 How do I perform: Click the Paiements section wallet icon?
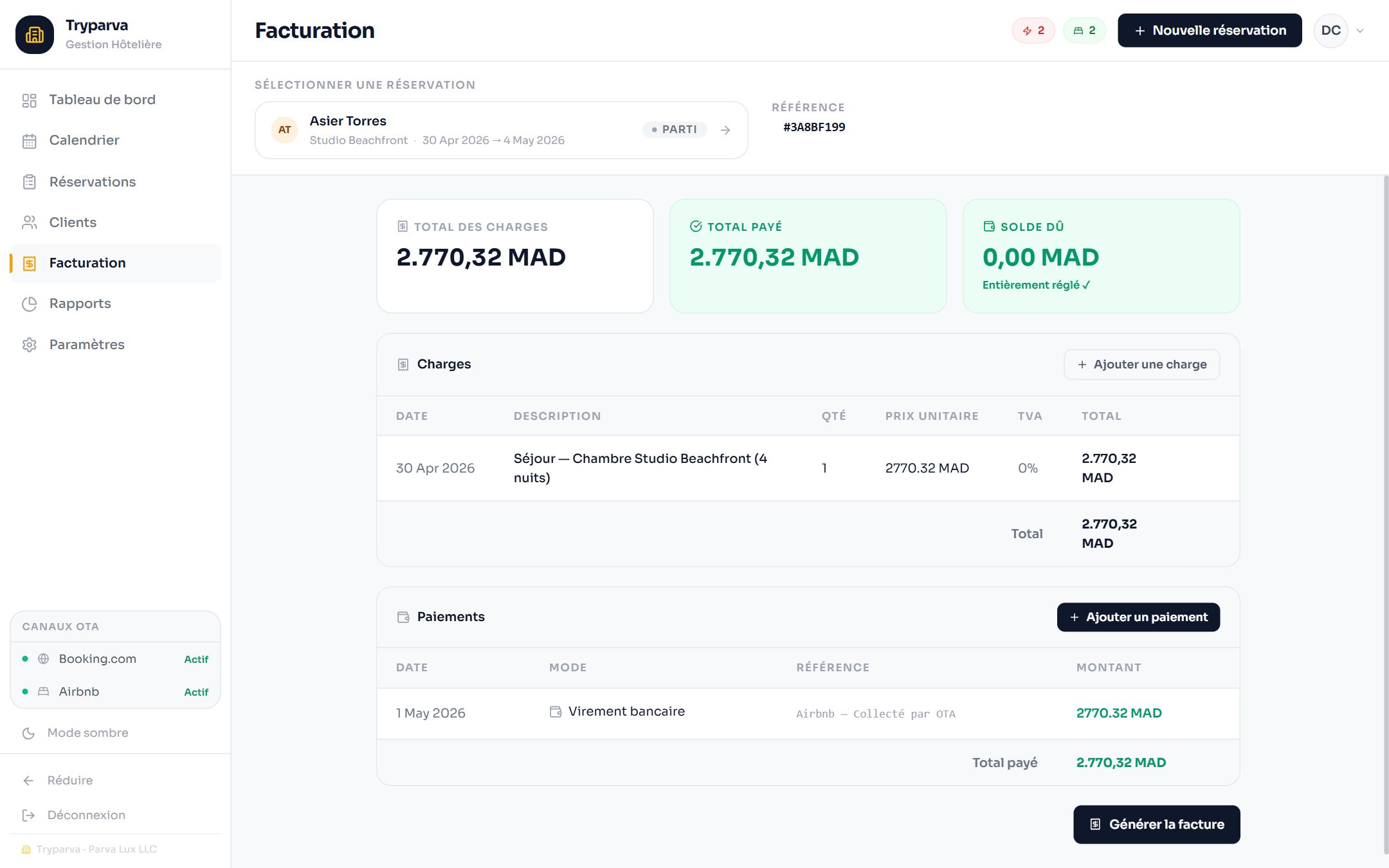click(403, 617)
